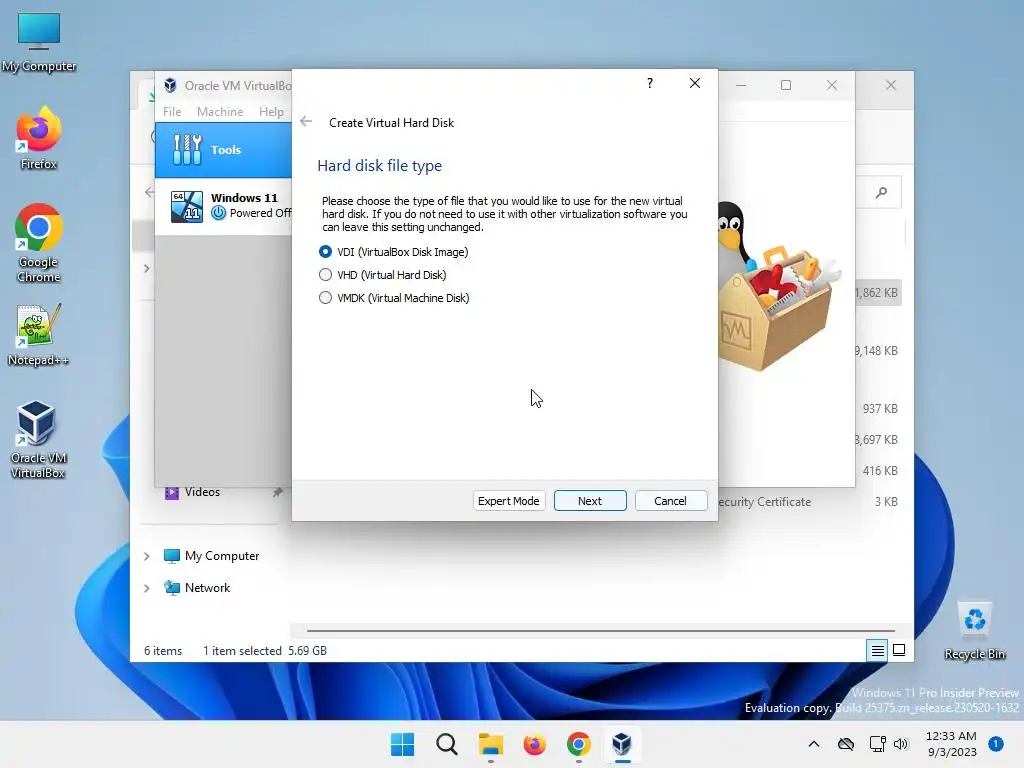Open File menu in VirtualBox Manager
This screenshot has width=1024, height=768.
tap(172, 112)
